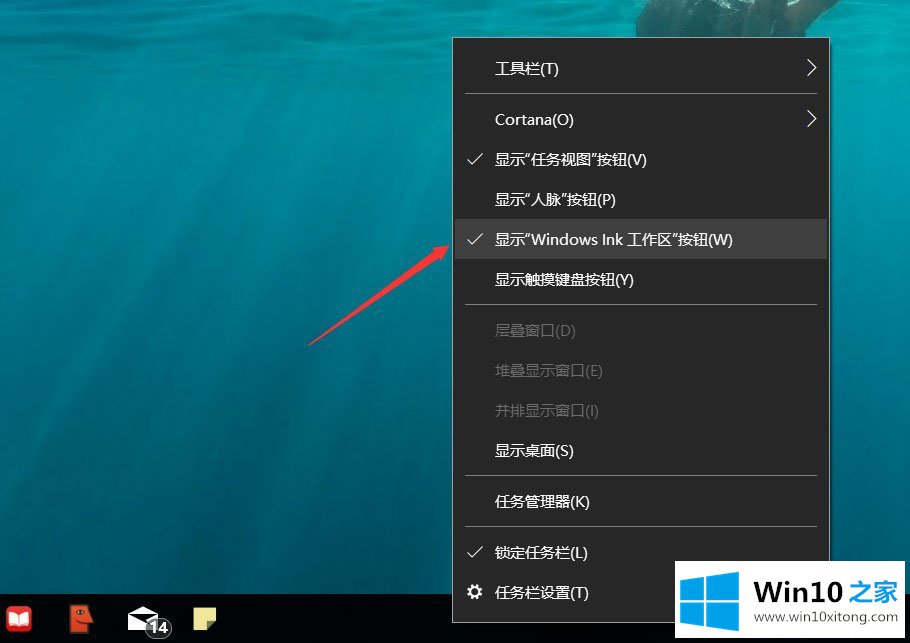The image size is (910, 643).
Task: Open the Mail app with 14 badge
Action: point(148,622)
